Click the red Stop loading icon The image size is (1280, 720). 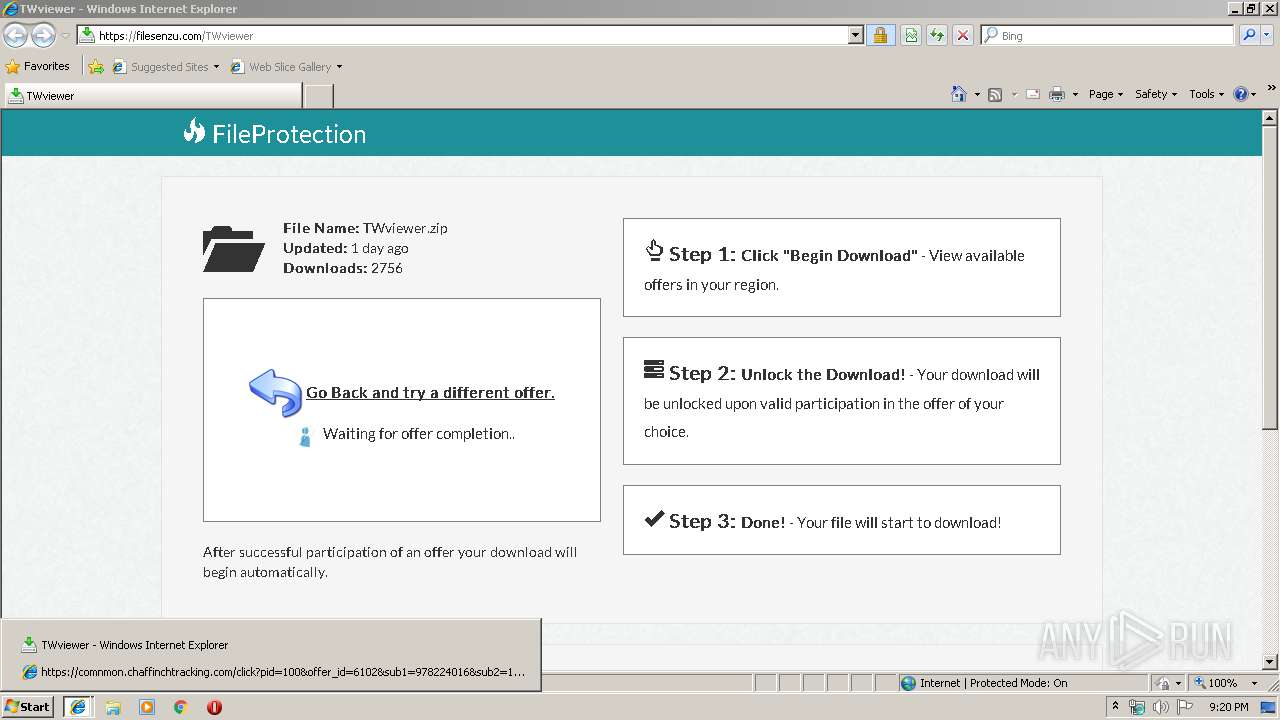[x=963, y=35]
